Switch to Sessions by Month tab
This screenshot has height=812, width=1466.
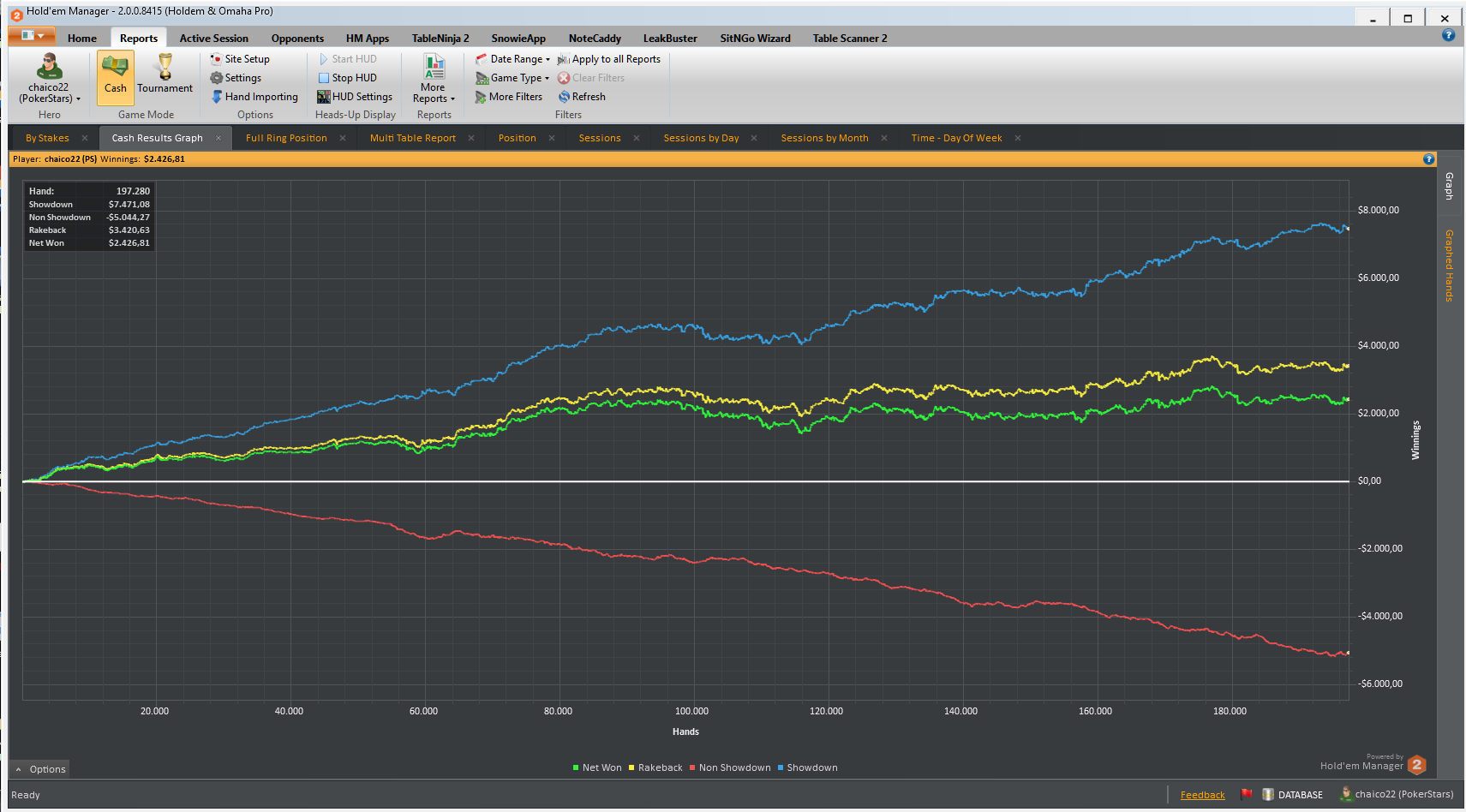point(824,138)
